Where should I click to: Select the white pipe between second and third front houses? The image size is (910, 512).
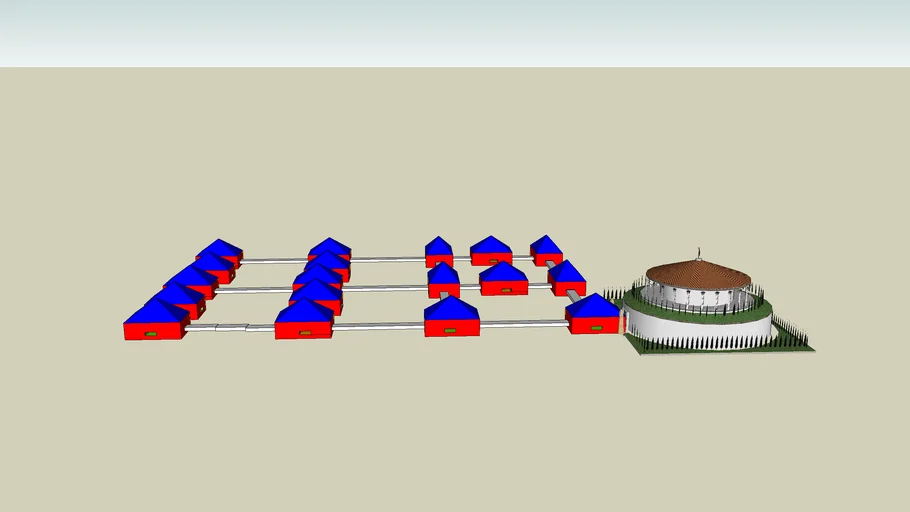click(378, 326)
